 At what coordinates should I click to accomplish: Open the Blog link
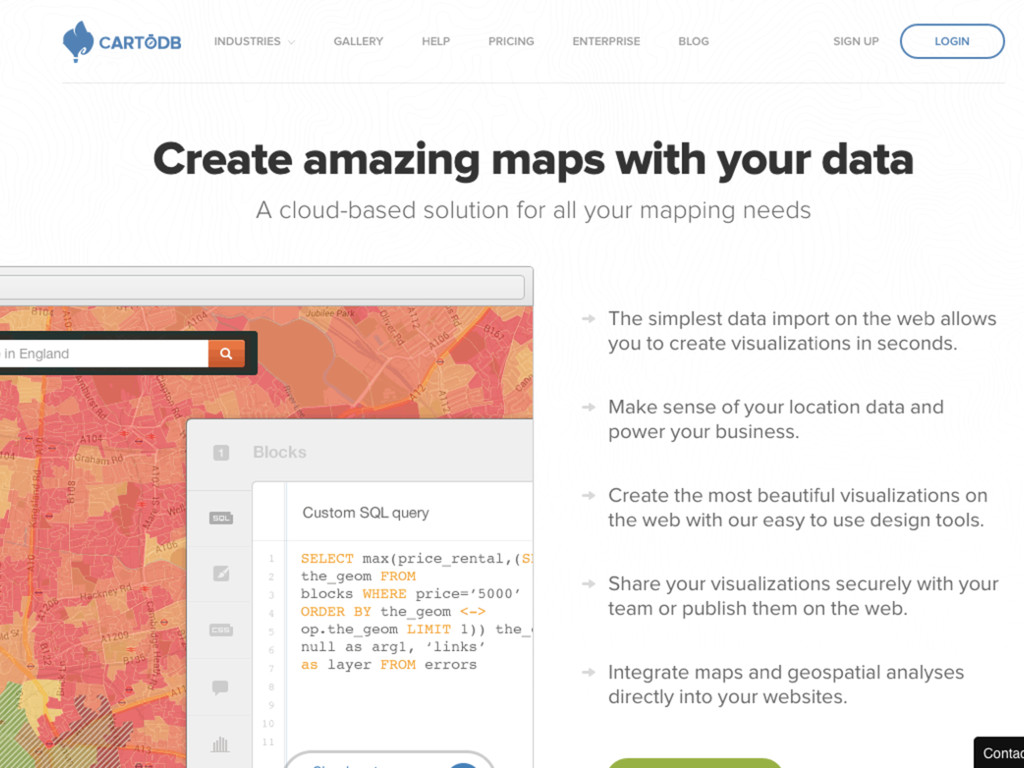pos(693,41)
